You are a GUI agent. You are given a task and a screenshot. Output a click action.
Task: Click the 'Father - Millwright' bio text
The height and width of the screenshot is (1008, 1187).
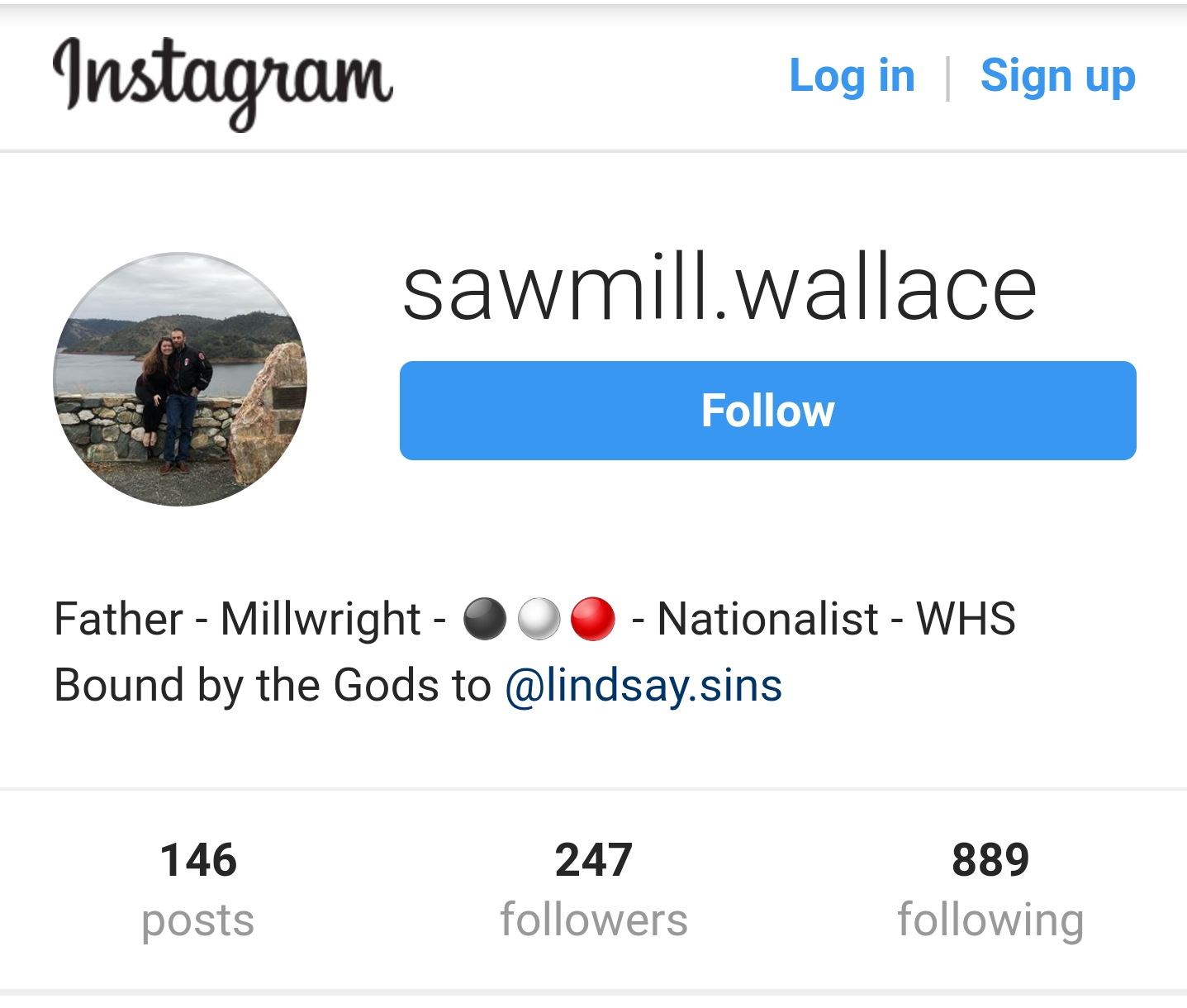[x=238, y=619]
